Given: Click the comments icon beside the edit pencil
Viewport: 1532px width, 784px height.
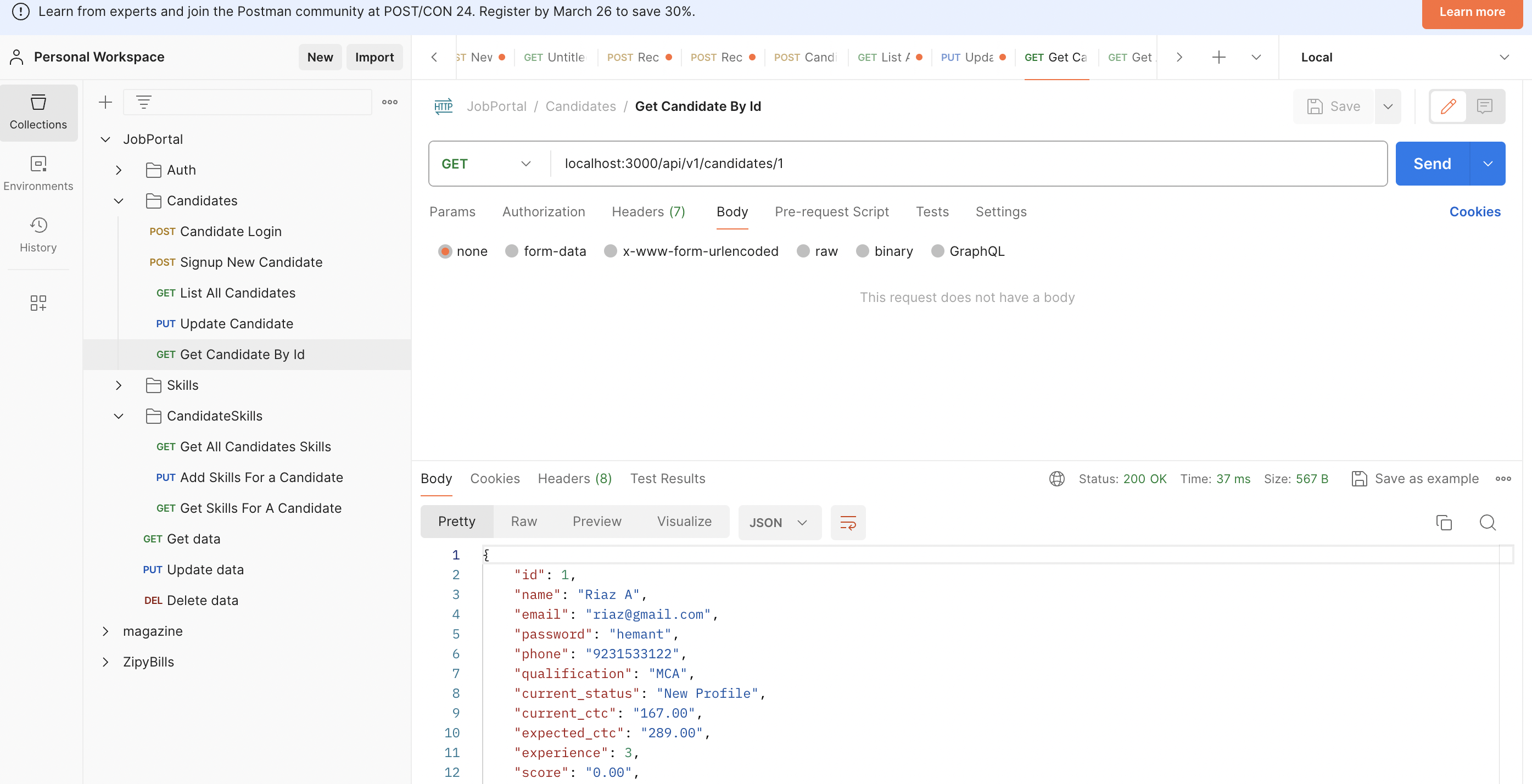Looking at the screenshot, I should tap(1484, 107).
